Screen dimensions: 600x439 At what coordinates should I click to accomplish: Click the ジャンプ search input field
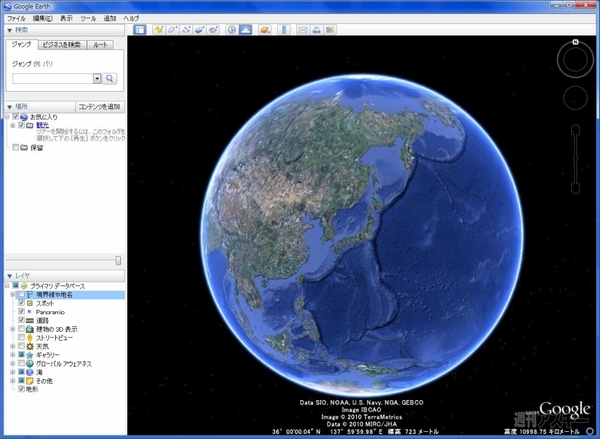tap(53, 78)
